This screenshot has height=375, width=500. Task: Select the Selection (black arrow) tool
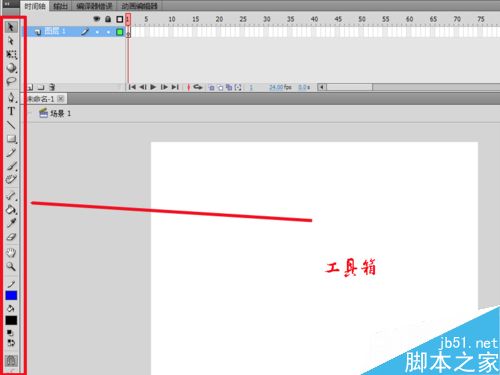11,27
